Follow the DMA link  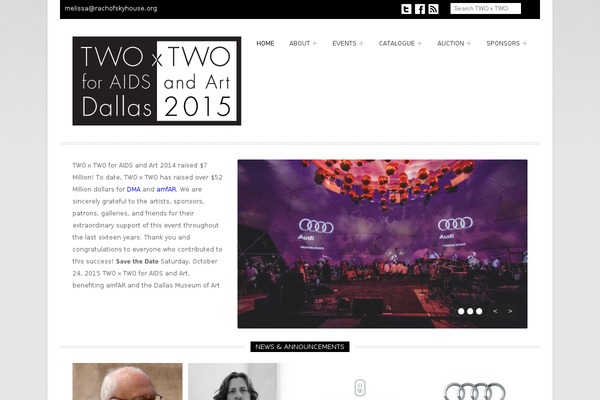(x=134, y=189)
